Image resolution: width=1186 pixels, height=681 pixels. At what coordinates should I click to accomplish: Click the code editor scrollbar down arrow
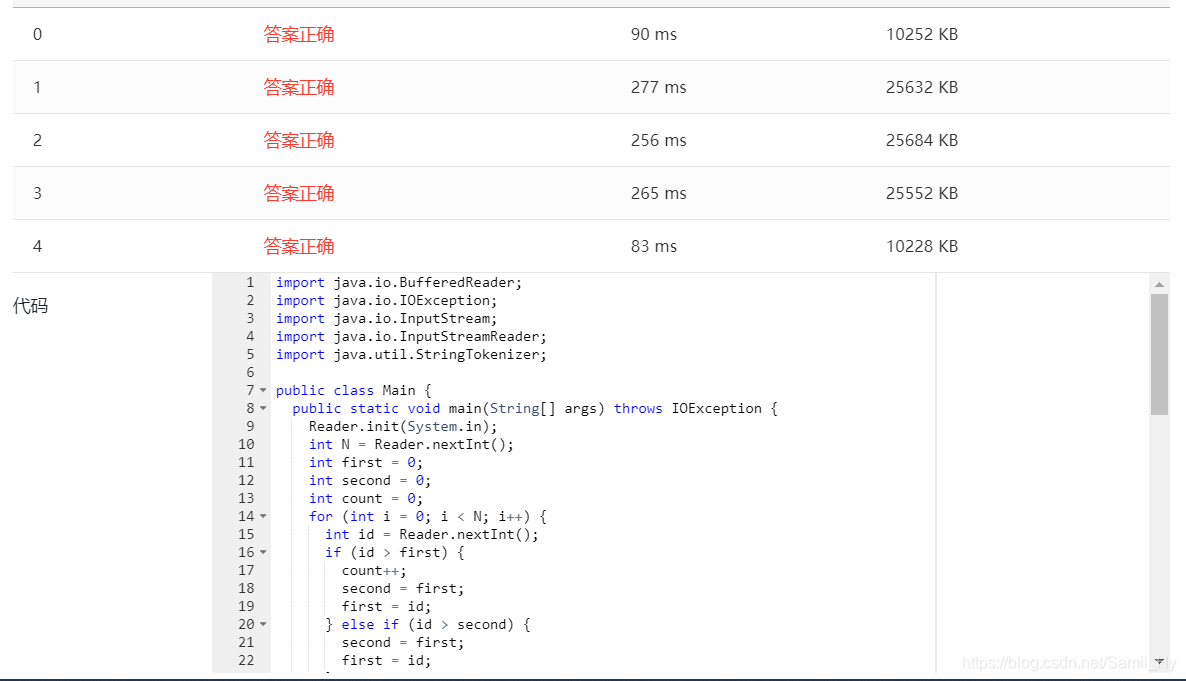tap(1160, 661)
